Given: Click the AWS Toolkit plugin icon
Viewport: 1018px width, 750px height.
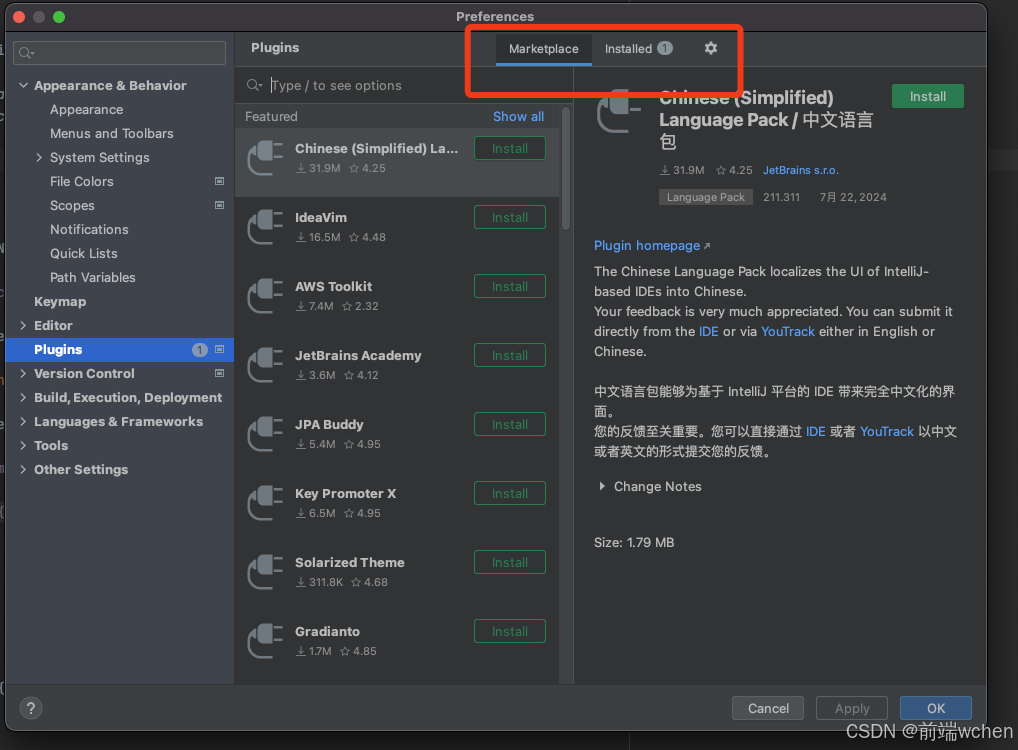Looking at the screenshot, I should click(266, 295).
